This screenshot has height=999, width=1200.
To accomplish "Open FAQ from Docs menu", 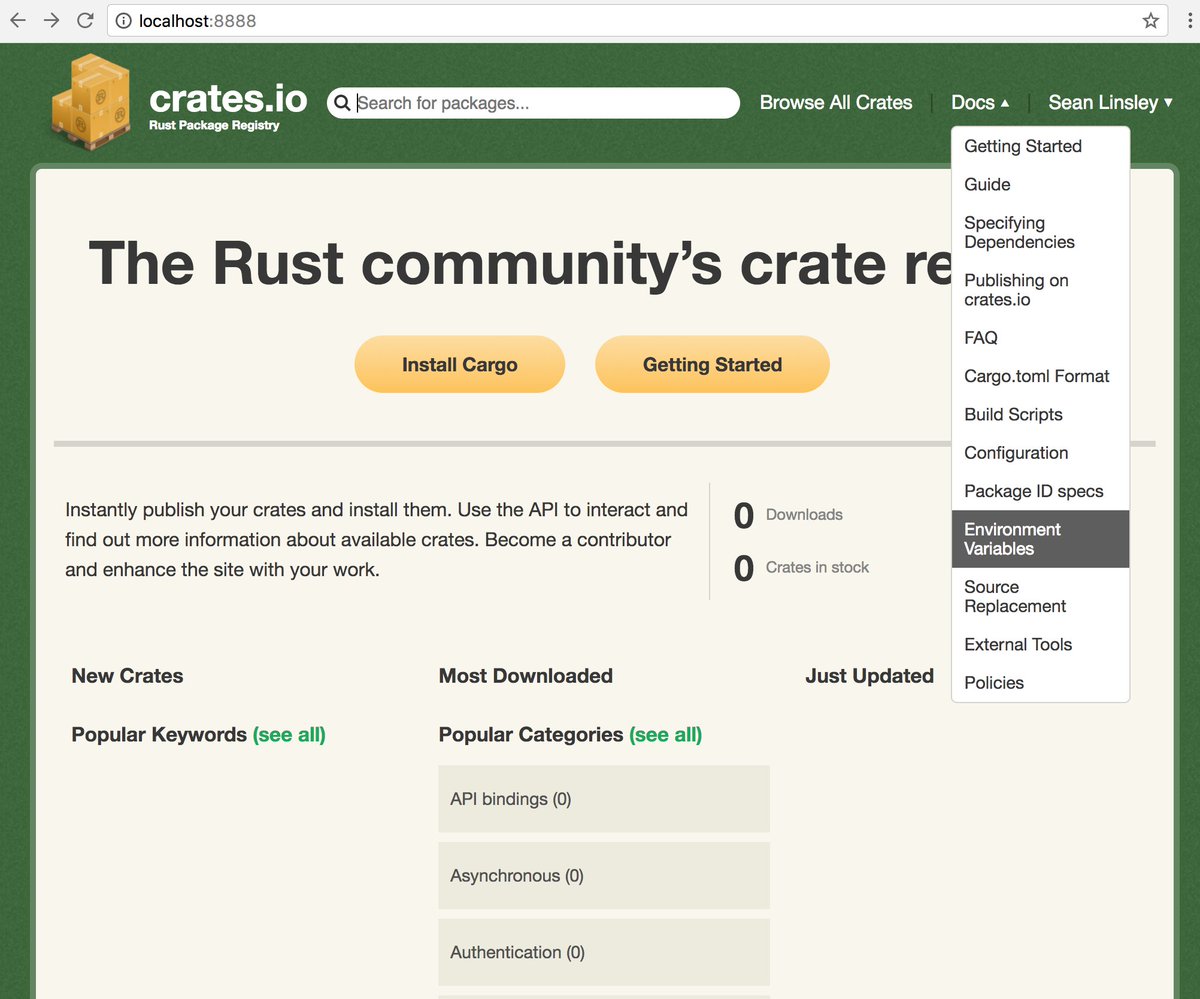I will pyautogui.click(x=1040, y=338).
